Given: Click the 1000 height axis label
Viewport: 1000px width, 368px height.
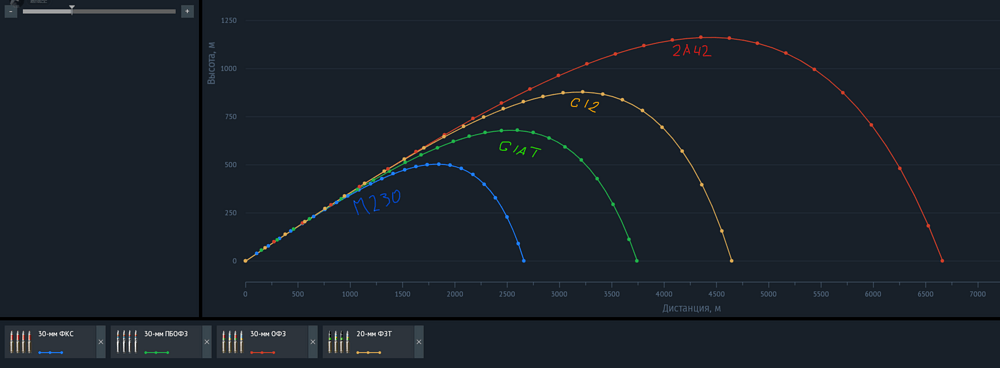Looking at the screenshot, I should point(228,68).
